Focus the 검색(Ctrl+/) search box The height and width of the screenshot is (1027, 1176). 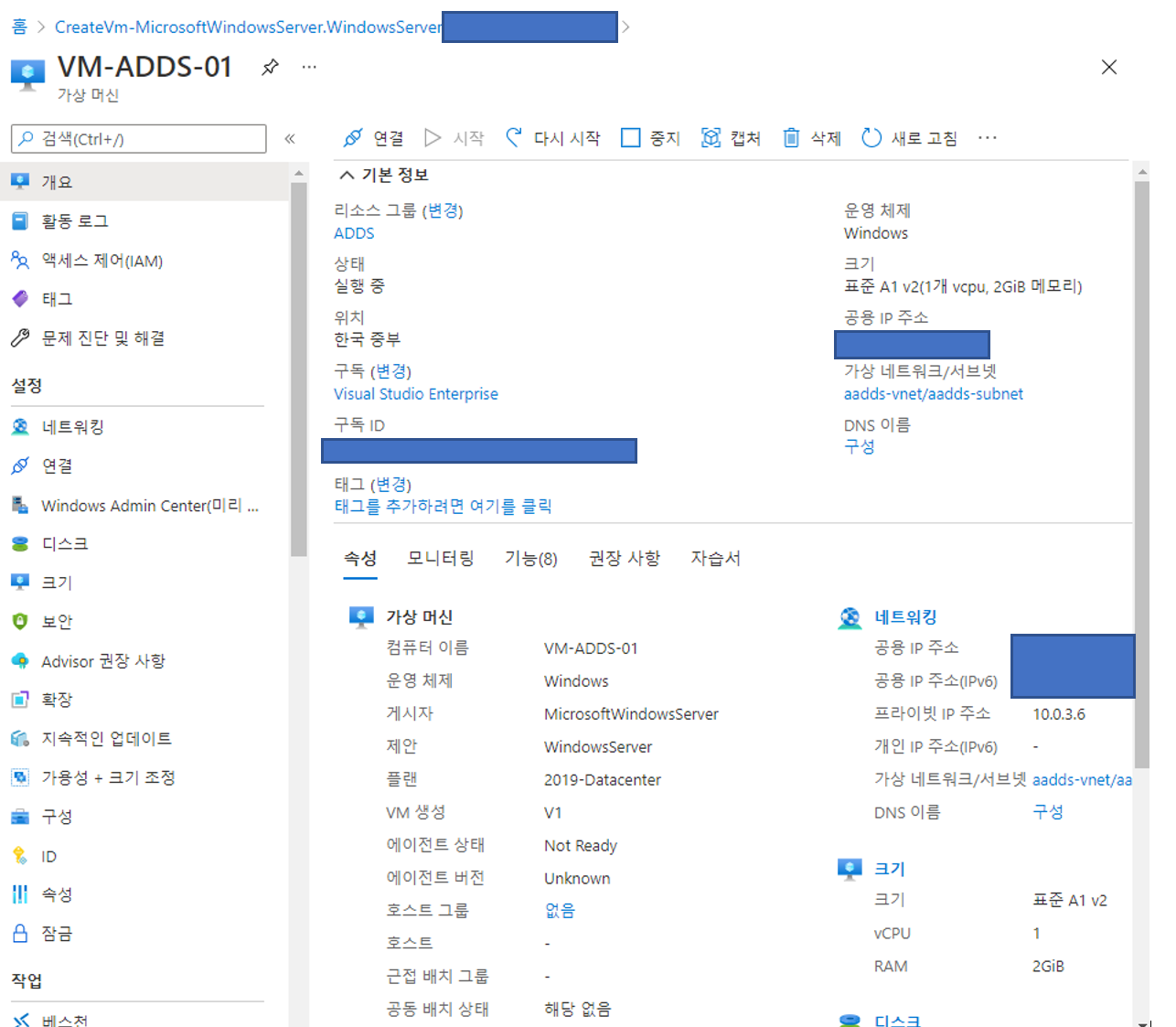[x=139, y=139]
